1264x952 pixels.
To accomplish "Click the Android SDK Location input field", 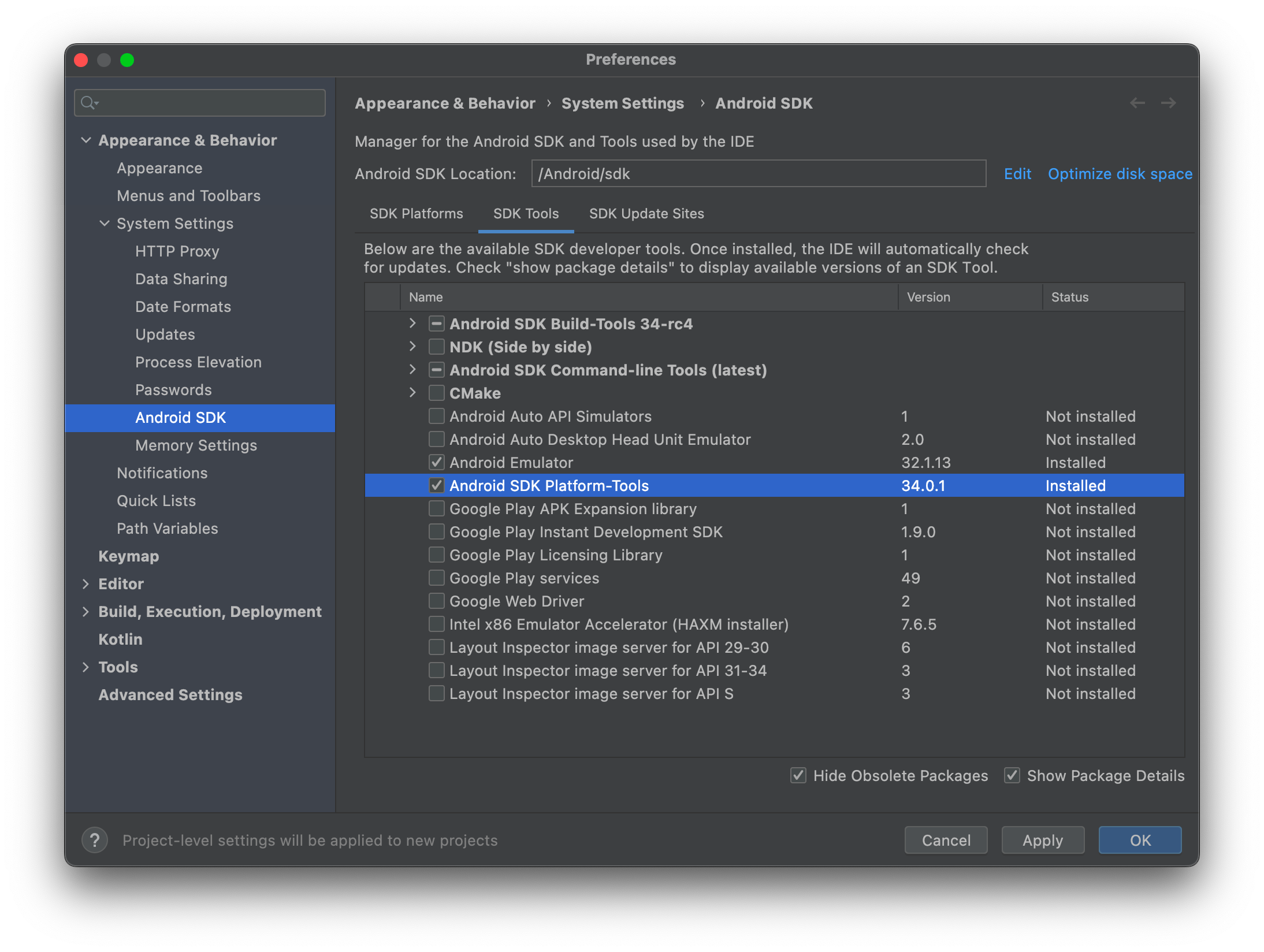I will pyautogui.click(x=757, y=173).
